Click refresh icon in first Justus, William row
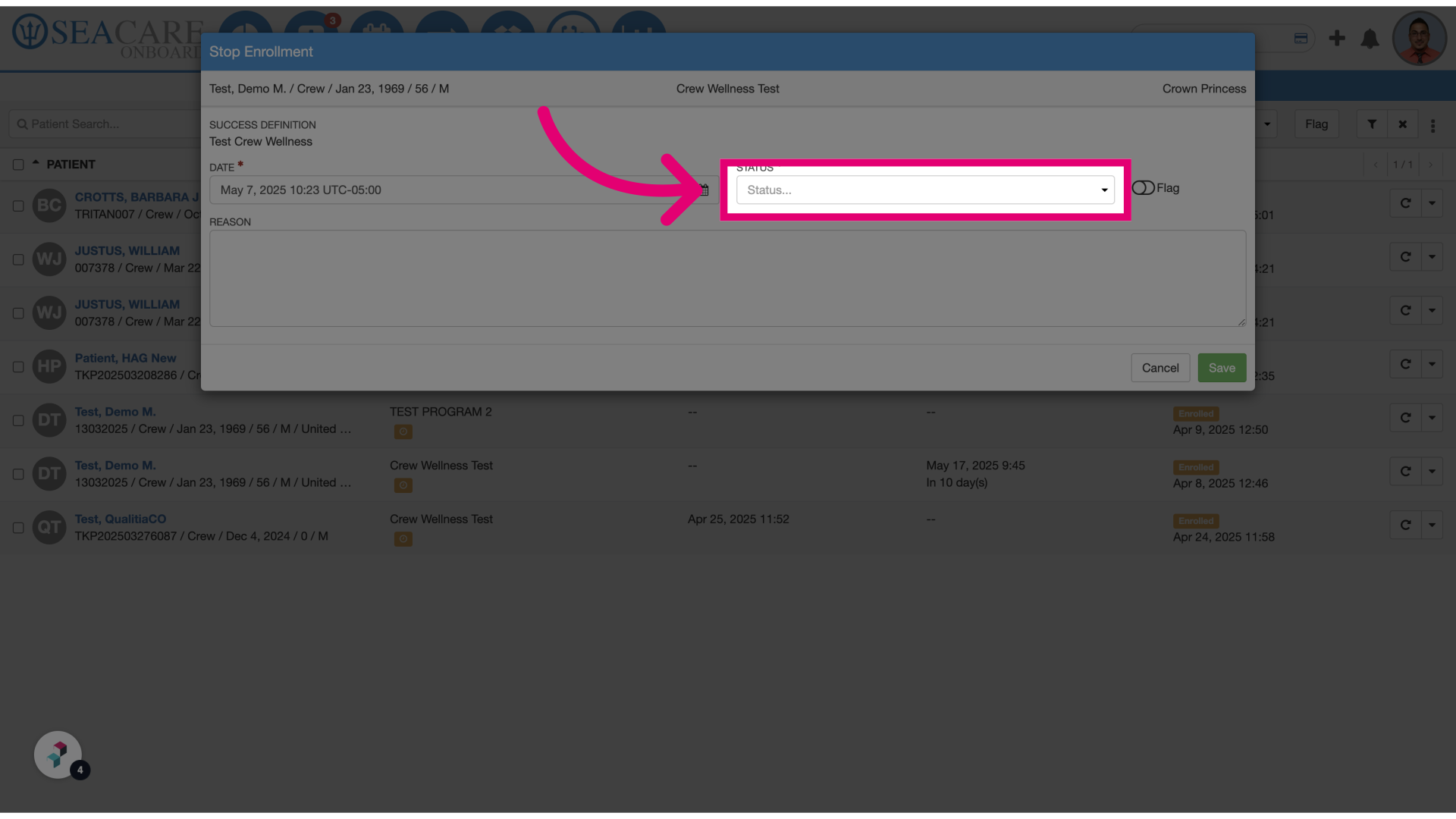 (1405, 257)
